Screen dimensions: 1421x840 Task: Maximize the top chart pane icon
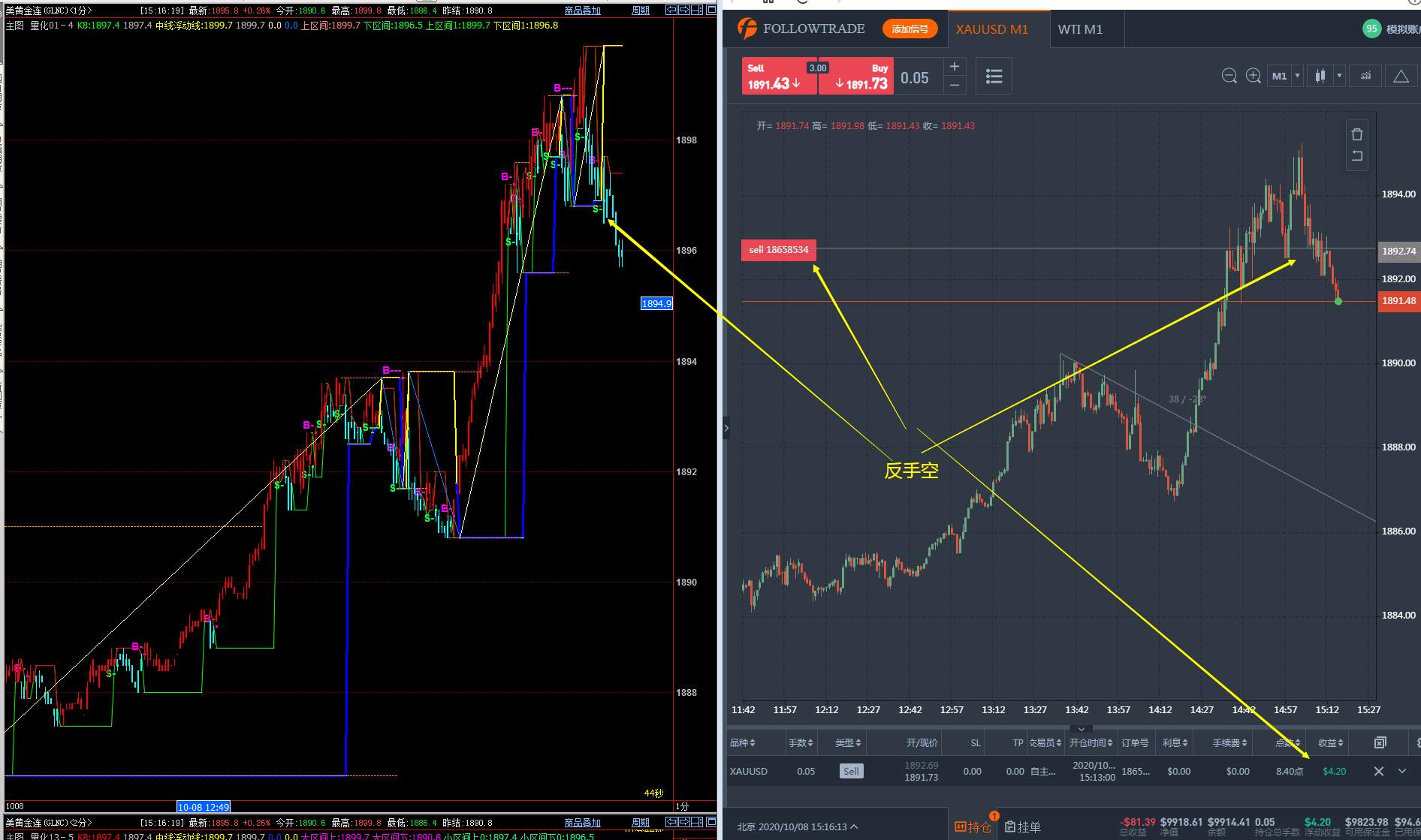pos(710,11)
